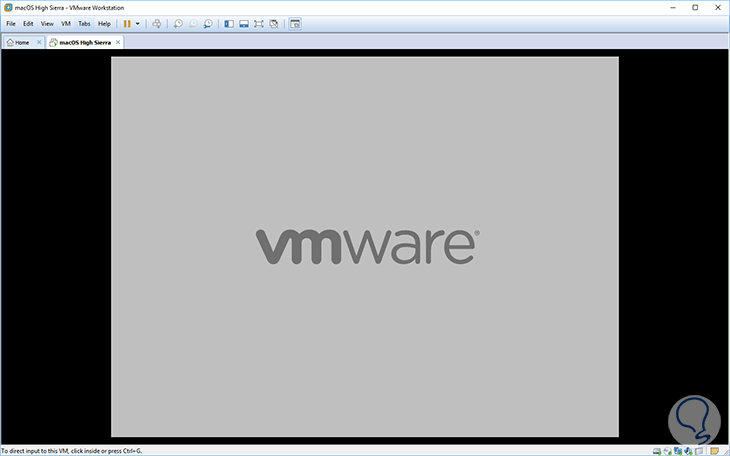This screenshot has width=730, height=456.
Task: Click the sound card status icon
Action: pos(688,451)
